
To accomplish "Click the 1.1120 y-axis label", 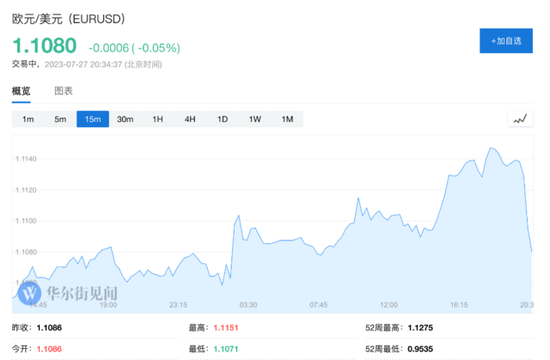I will tap(26, 190).
